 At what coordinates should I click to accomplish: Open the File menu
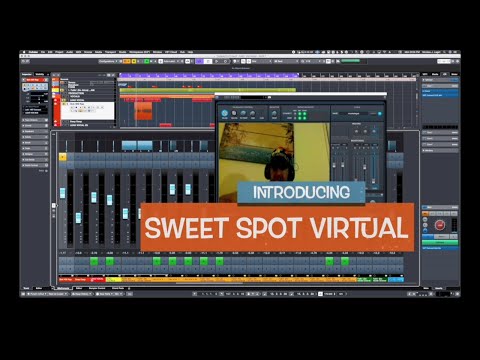click(43, 52)
